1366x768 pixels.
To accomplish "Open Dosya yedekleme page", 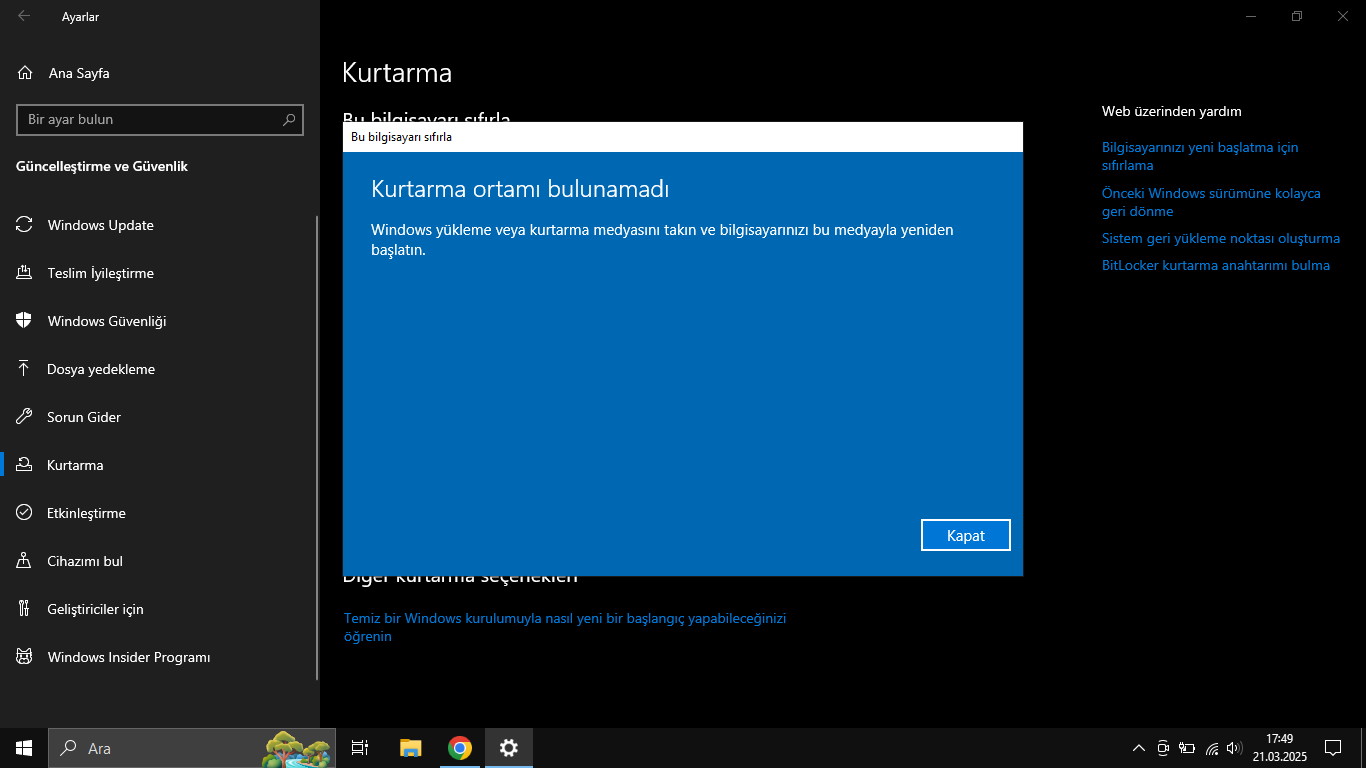I will 158,369.
